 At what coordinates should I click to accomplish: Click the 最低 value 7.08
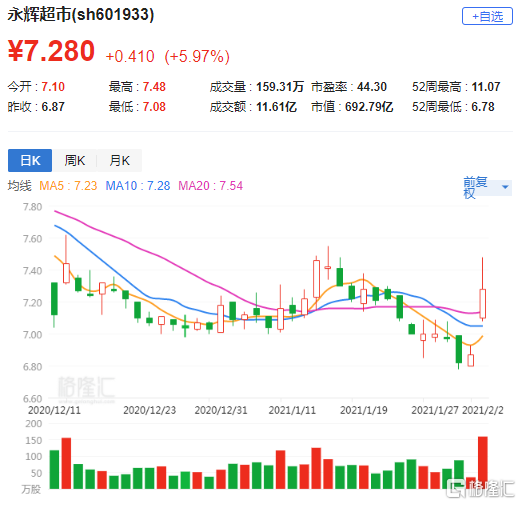[154, 107]
